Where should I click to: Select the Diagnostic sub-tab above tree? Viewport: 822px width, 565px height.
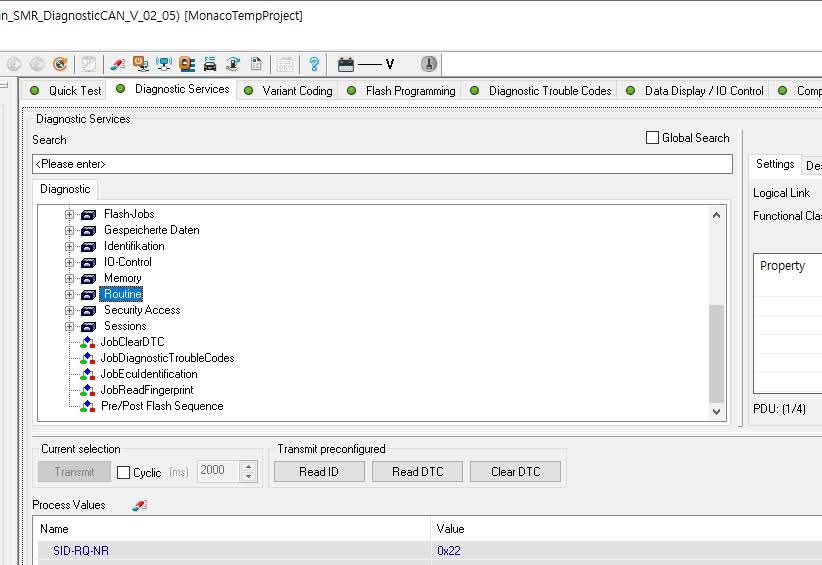click(x=65, y=189)
